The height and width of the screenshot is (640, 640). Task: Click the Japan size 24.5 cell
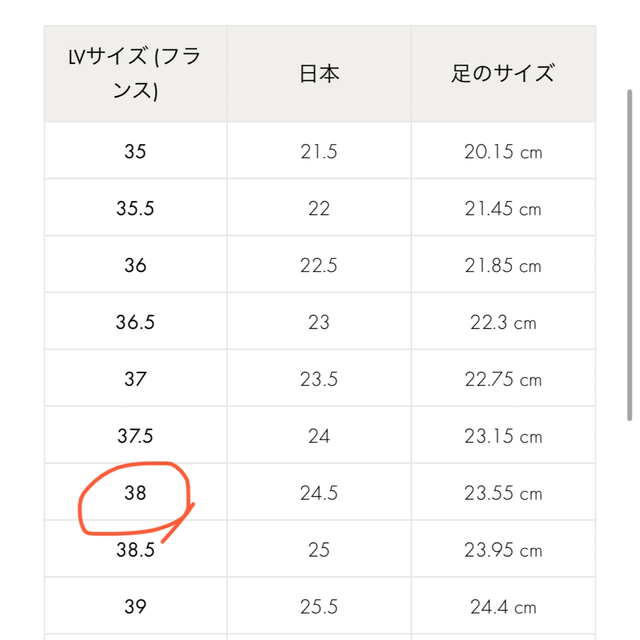[x=319, y=492]
